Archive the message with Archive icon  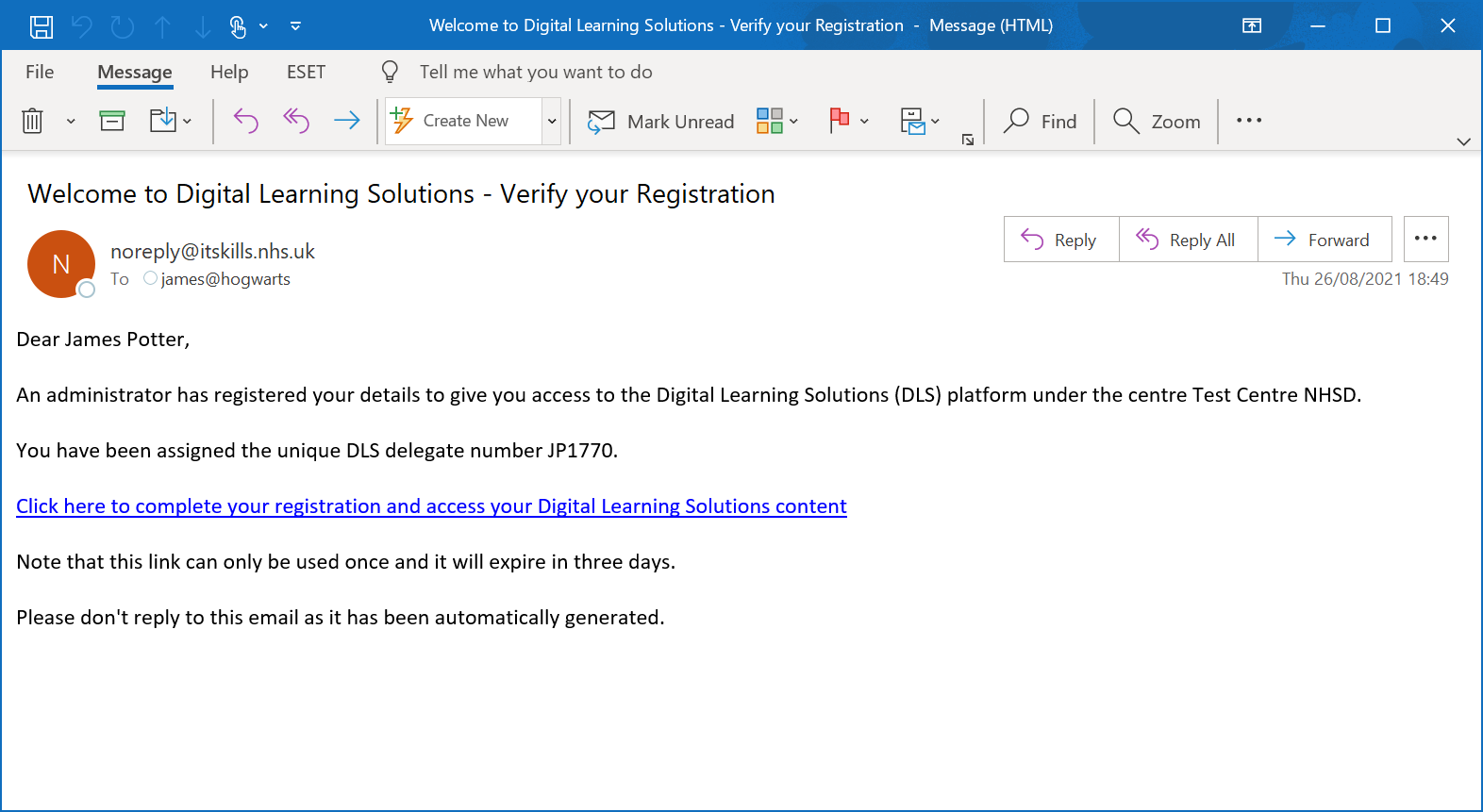[x=112, y=120]
